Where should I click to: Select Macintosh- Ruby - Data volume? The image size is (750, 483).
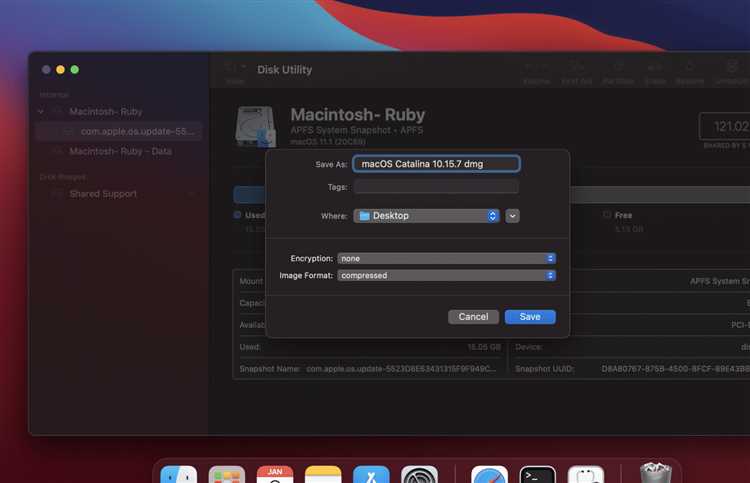click(x=121, y=151)
